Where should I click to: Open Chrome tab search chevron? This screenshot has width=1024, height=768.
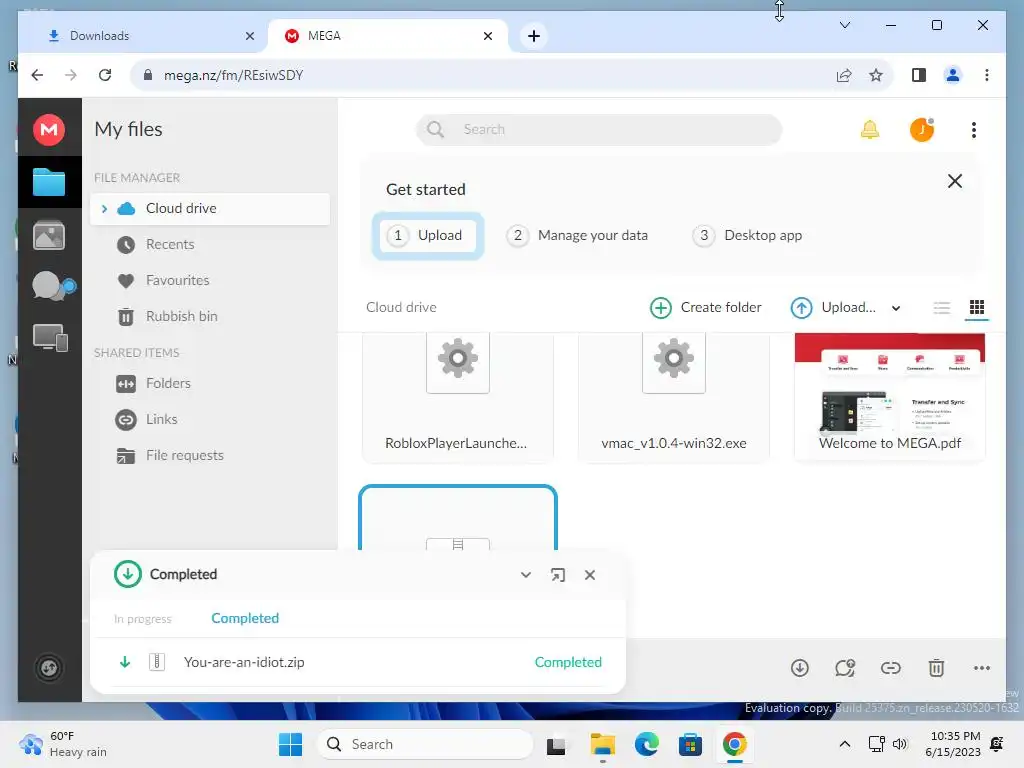pos(844,25)
